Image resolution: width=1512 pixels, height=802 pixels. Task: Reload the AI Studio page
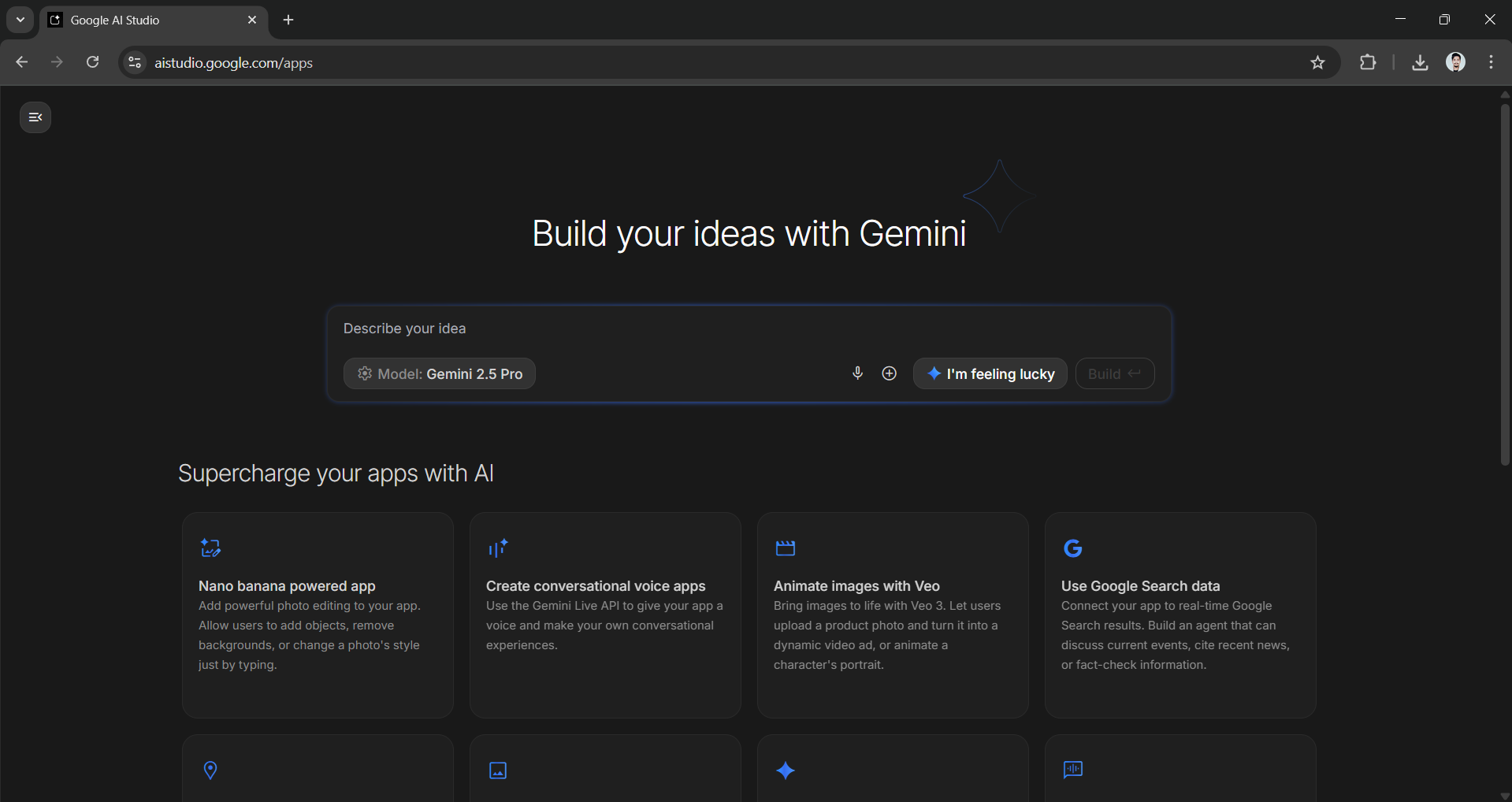[x=92, y=63]
